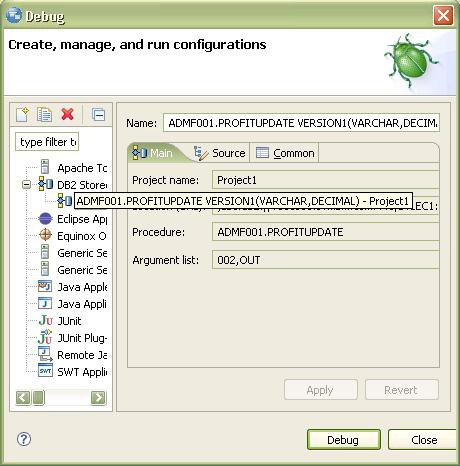Screen dimensions: 460x466
Task: Delete the selected launch configuration
Action: tap(67, 114)
